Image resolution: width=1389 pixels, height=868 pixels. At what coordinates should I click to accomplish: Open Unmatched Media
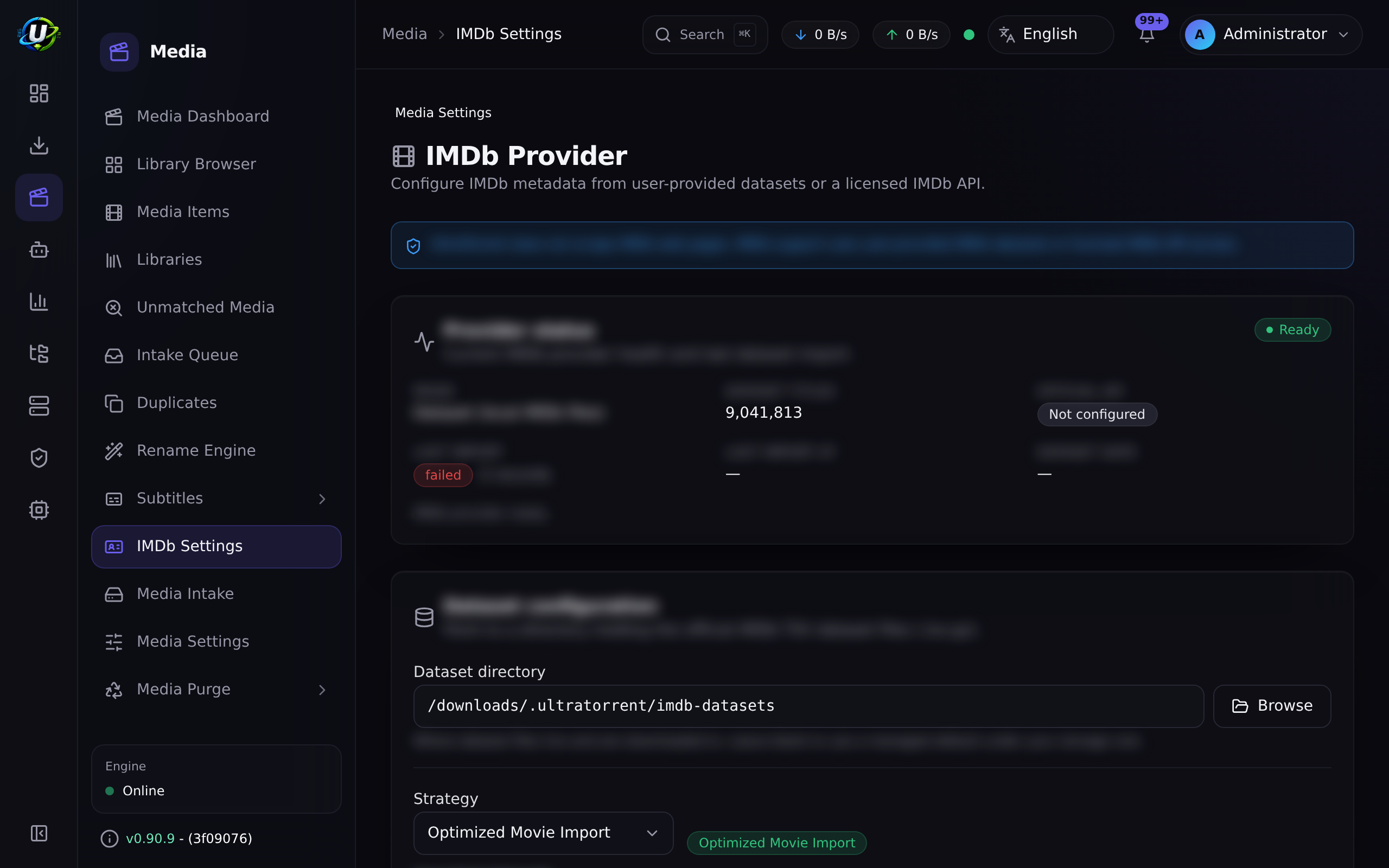pos(216,307)
